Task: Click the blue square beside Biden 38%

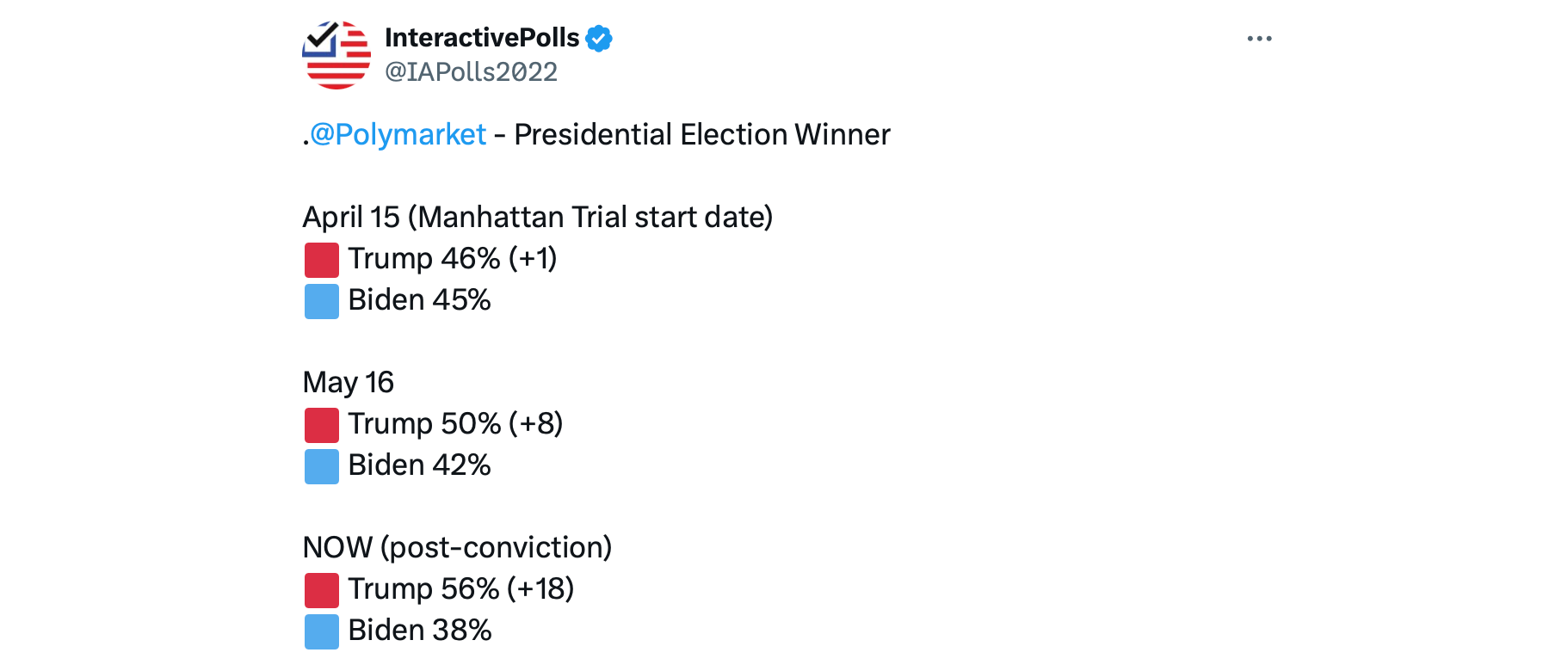Action: pos(322,631)
